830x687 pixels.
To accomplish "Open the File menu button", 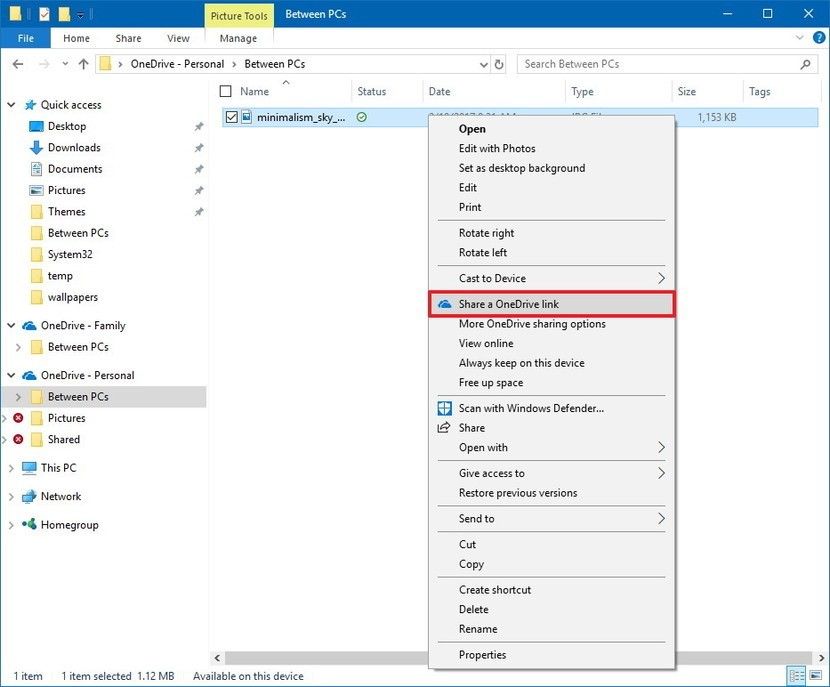I will coord(23,39).
